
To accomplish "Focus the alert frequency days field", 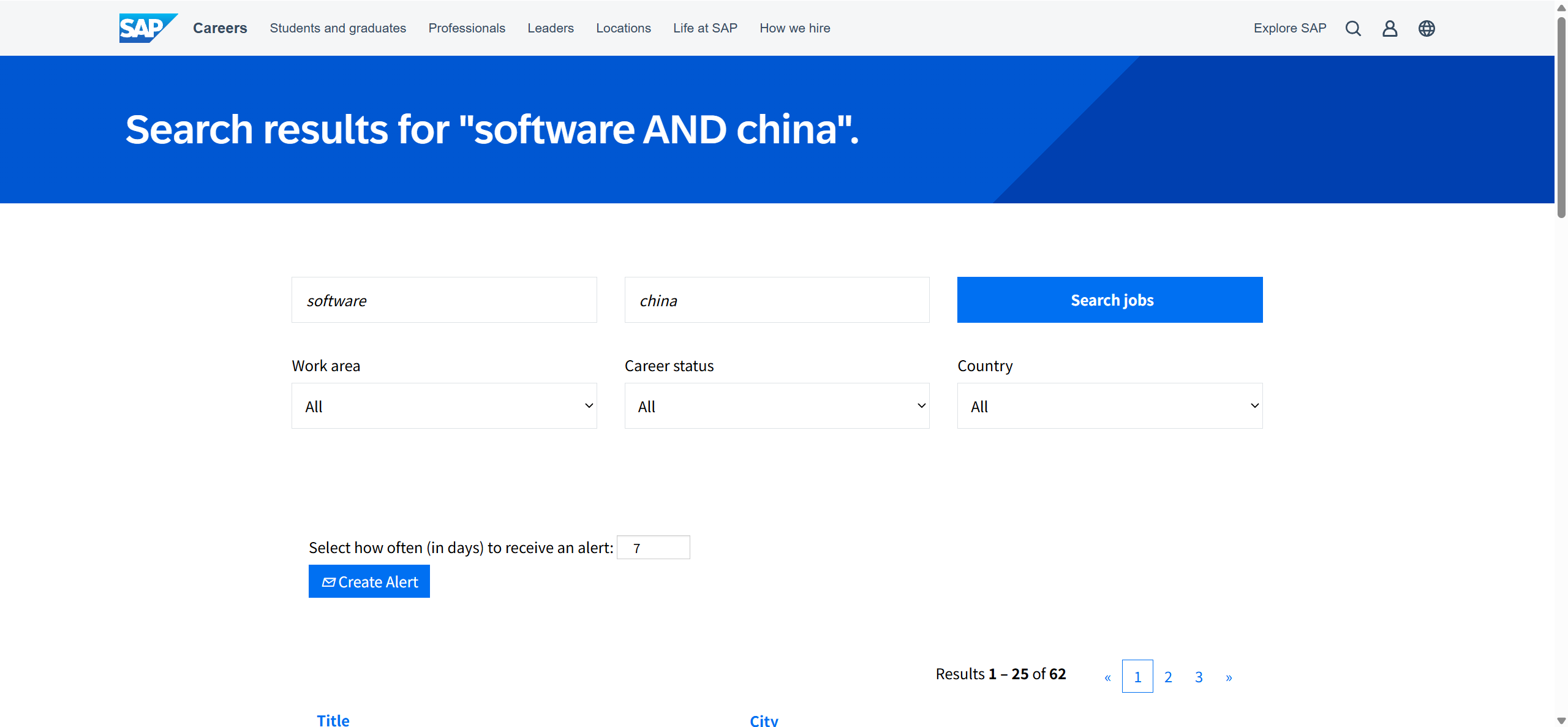I will click(x=653, y=548).
